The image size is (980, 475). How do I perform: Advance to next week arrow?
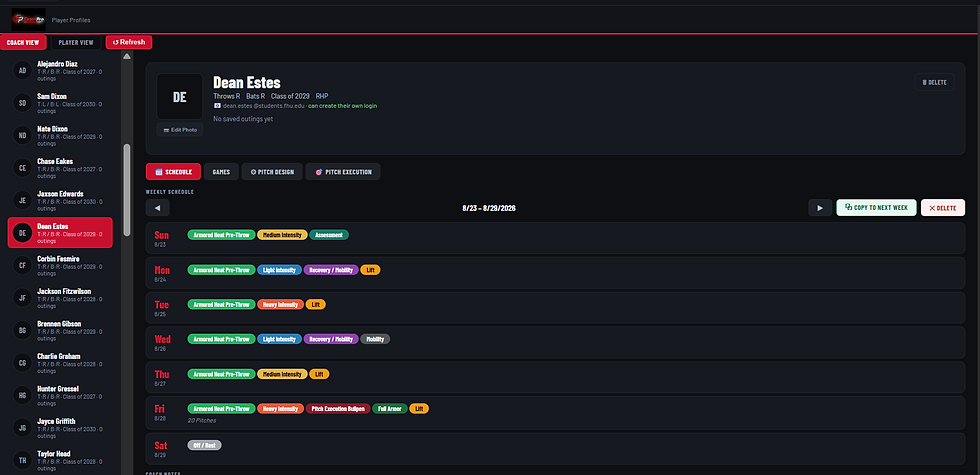[820, 208]
